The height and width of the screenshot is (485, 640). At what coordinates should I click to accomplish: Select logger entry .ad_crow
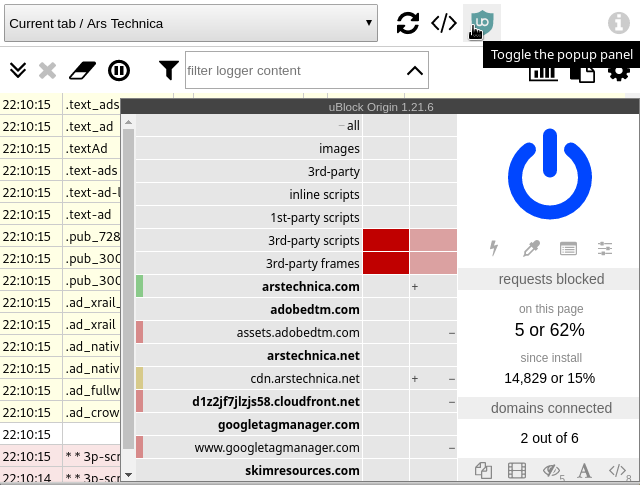point(92,413)
